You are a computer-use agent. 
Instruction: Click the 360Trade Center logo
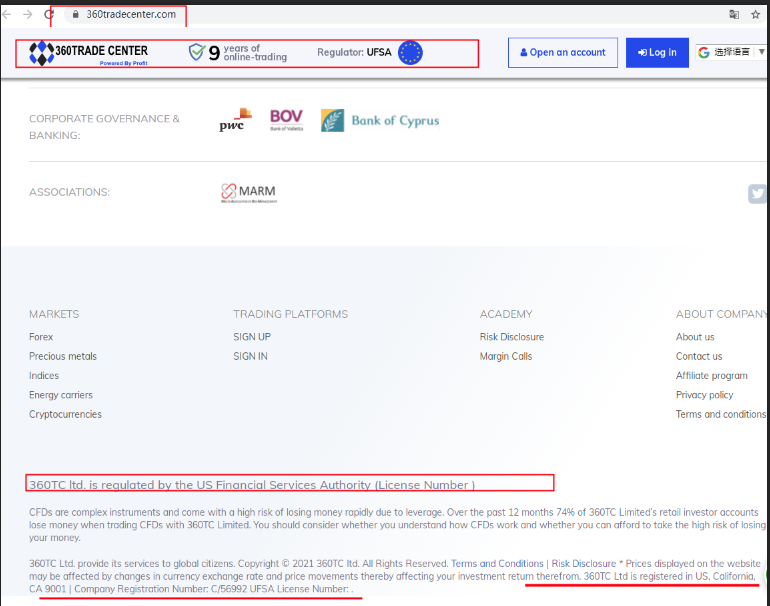(88, 53)
